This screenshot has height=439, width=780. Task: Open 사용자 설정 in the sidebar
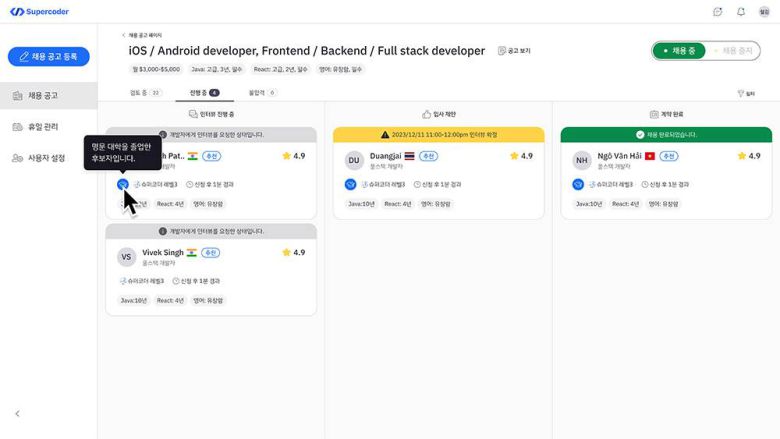pyautogui.click(x=44, y=158)
